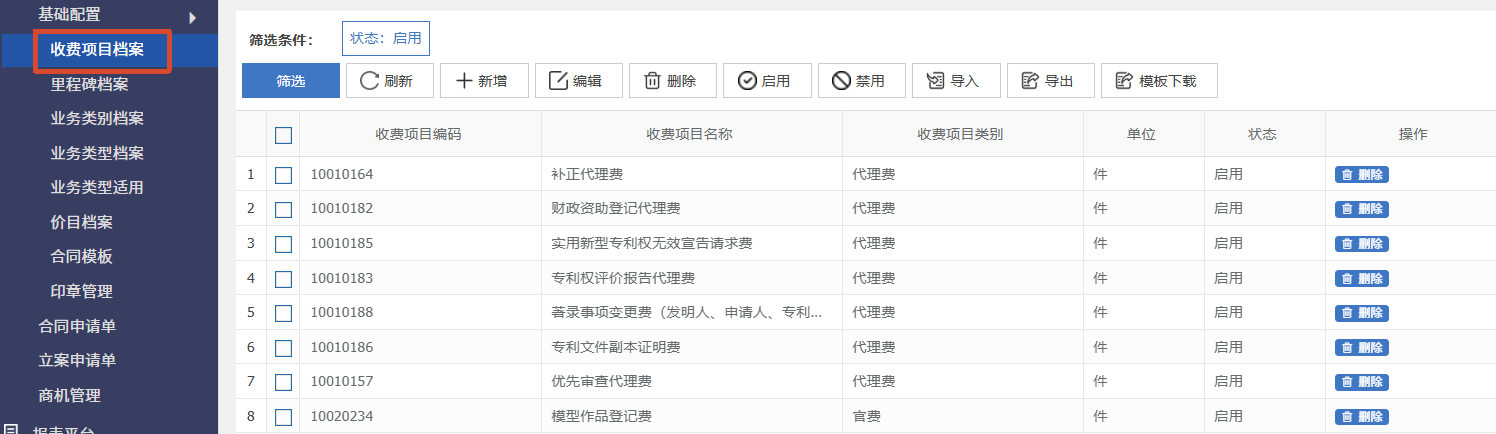Collapse the 基础配置 arrow expander
Screen dimensions: 1496x434
pos(192,17)
